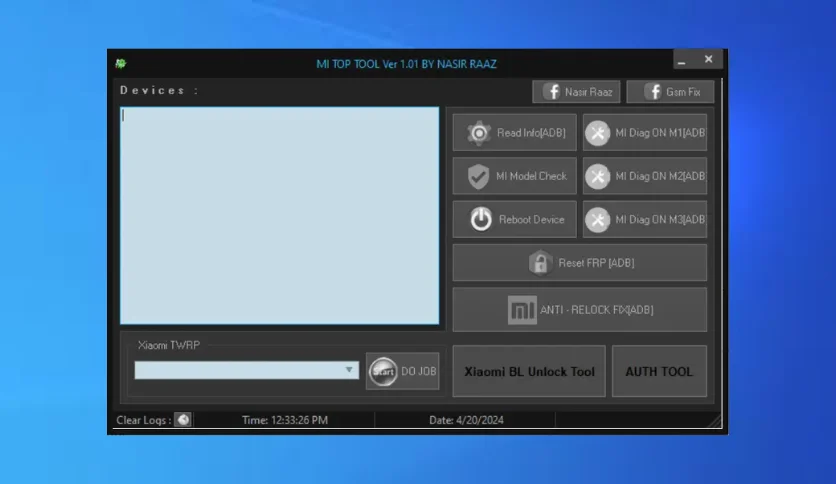Open the Xiaomi TWRP dropdown arrow

coord(349,370)
